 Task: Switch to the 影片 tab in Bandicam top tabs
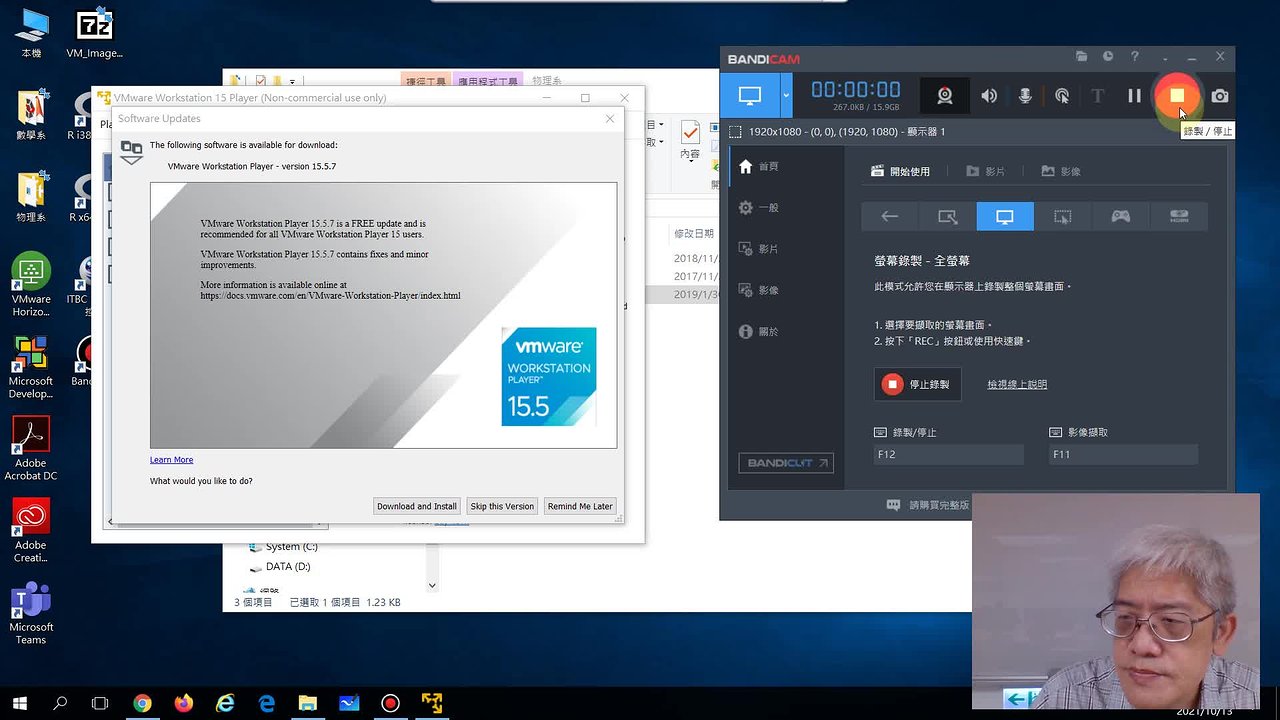[985, 171]
